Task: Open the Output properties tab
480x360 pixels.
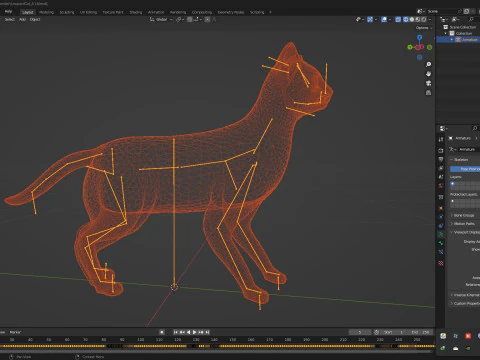Action: (x=441, y=159)
